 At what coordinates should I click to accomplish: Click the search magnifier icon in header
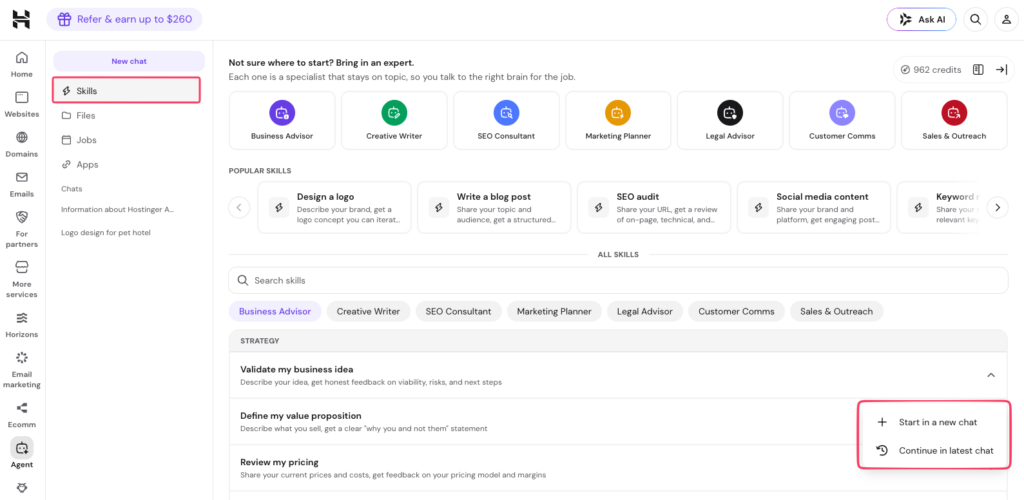[x=975, y=20]
